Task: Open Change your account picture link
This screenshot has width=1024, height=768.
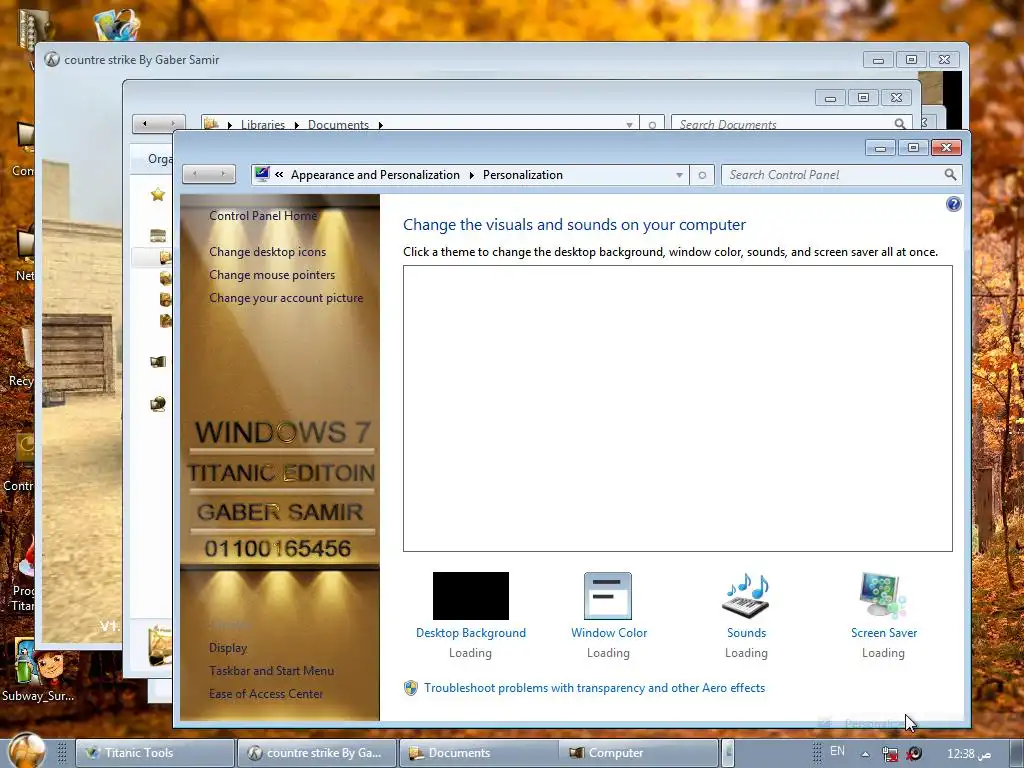Action: coord(286,298)
